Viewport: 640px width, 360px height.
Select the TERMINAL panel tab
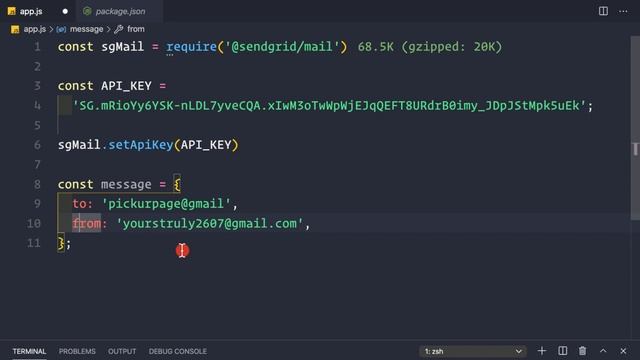29,351
